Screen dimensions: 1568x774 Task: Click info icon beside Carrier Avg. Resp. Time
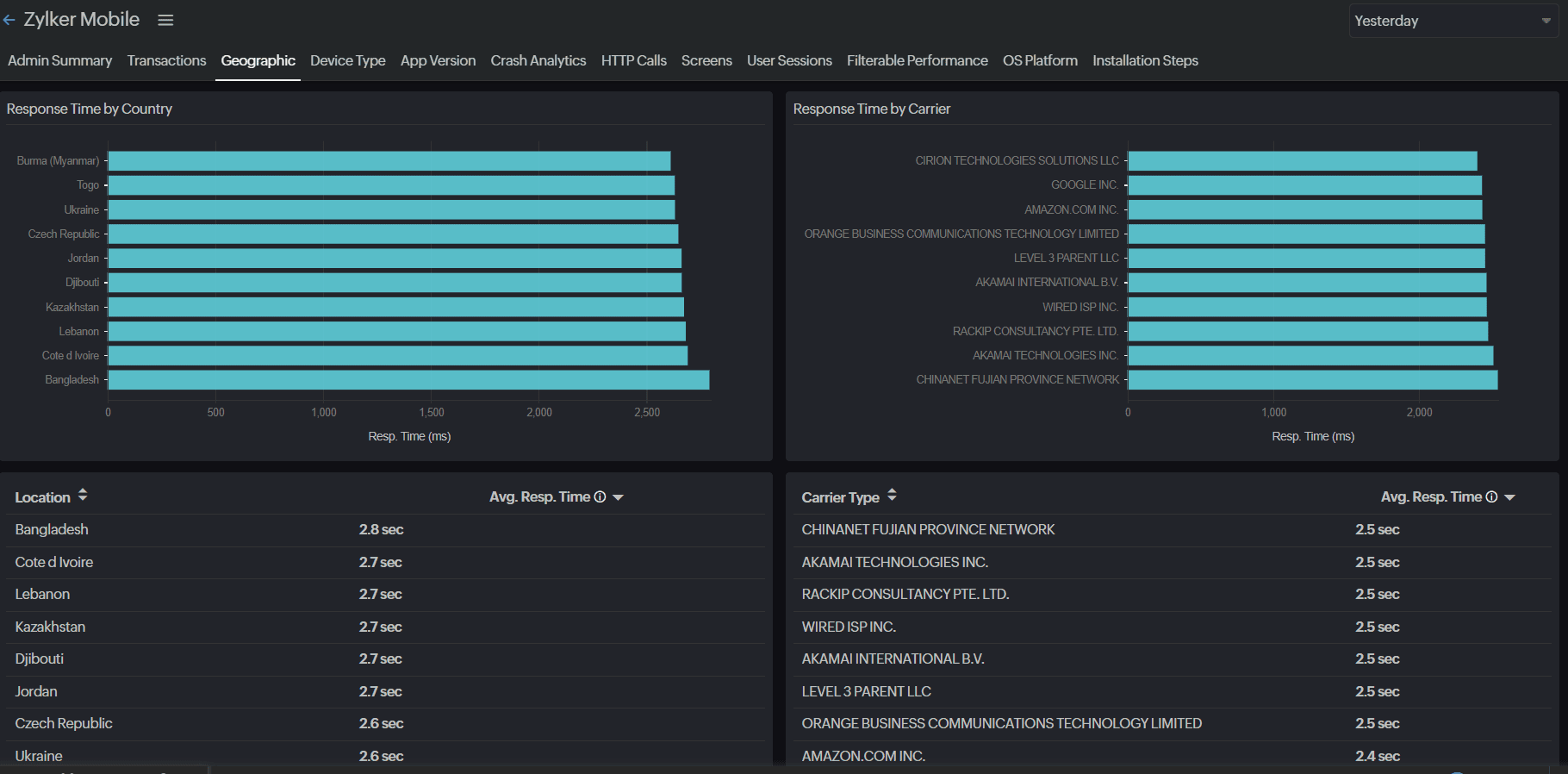coord(1491,496)
